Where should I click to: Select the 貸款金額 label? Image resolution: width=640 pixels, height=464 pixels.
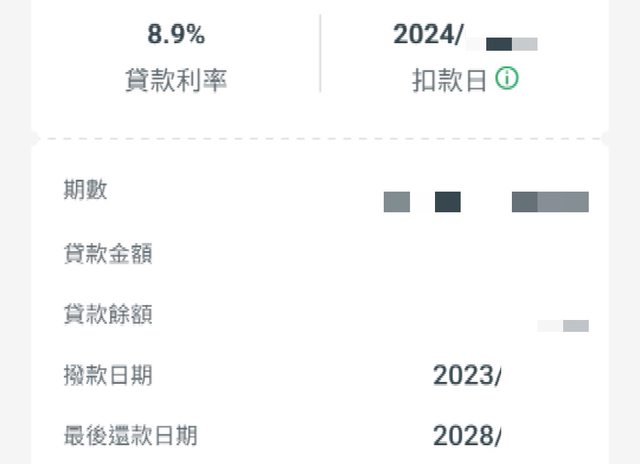[107, 253]
